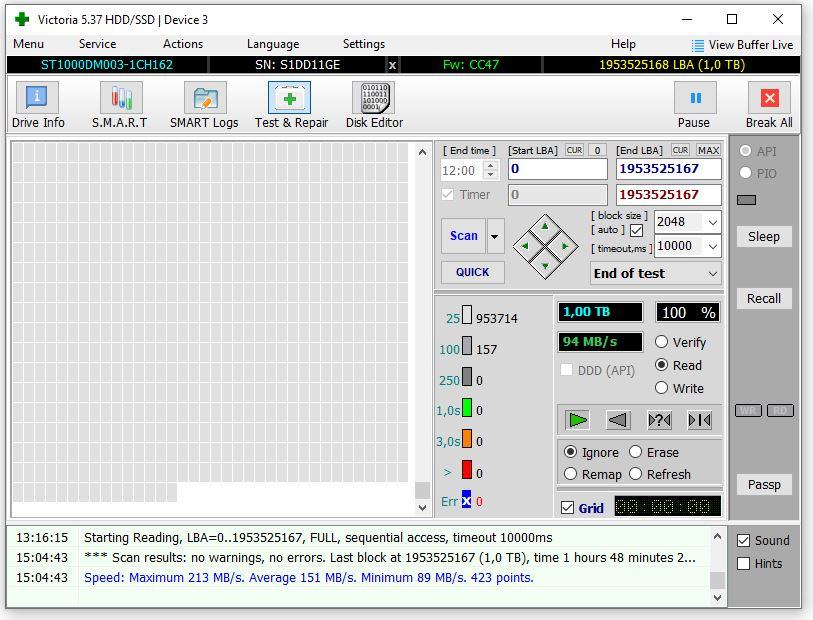Open the Actions menu

pyautogui.click(x=183, y=44)
